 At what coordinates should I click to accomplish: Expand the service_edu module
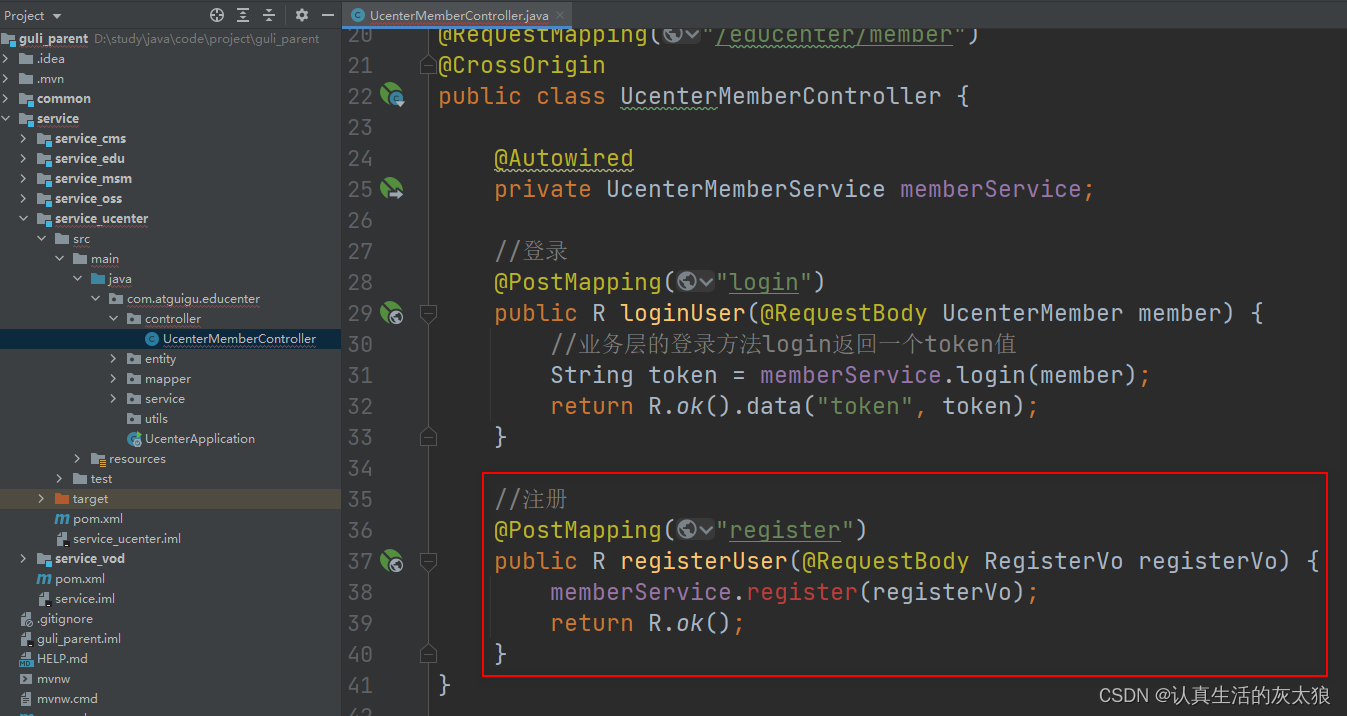coord(25,159)
